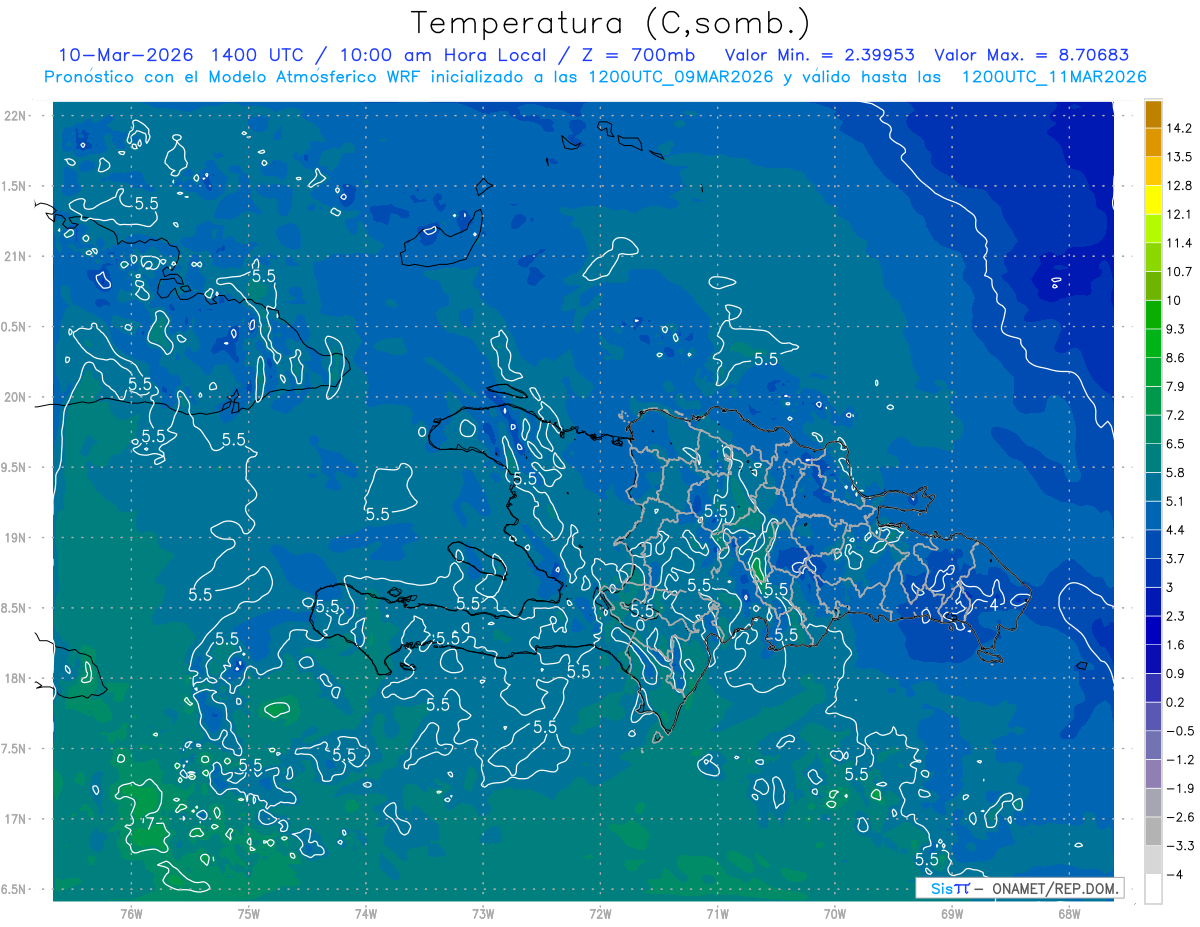
Task: Click the "12.1" color scale value
Action: click(1180, 214)
